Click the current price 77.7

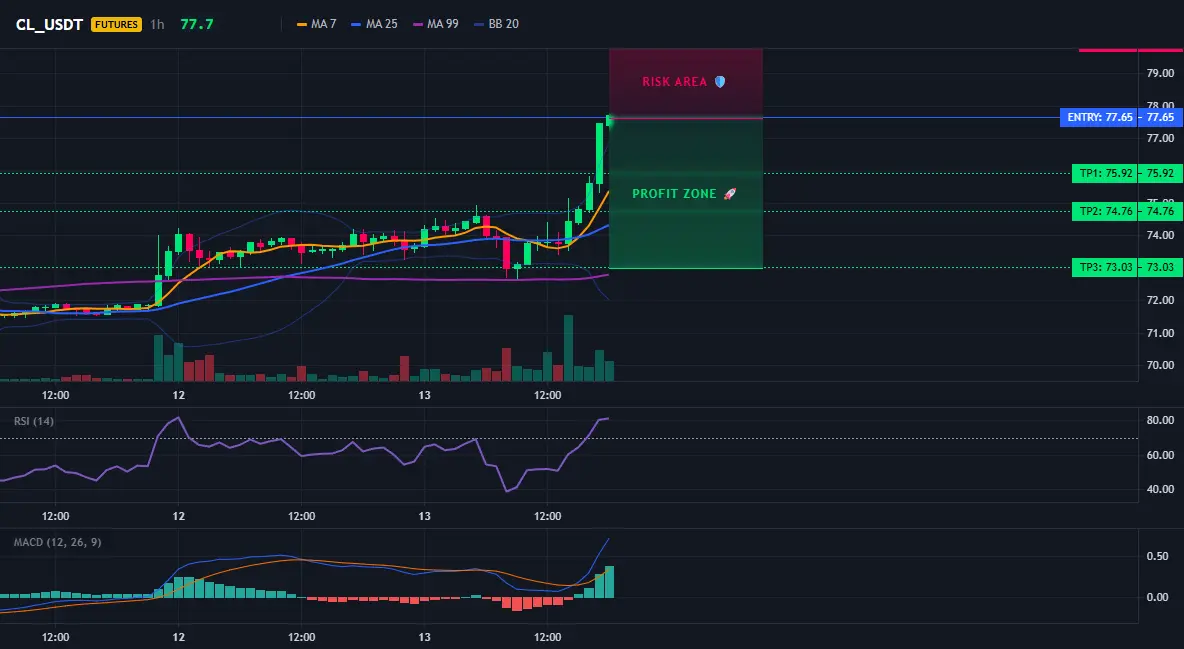197,24
